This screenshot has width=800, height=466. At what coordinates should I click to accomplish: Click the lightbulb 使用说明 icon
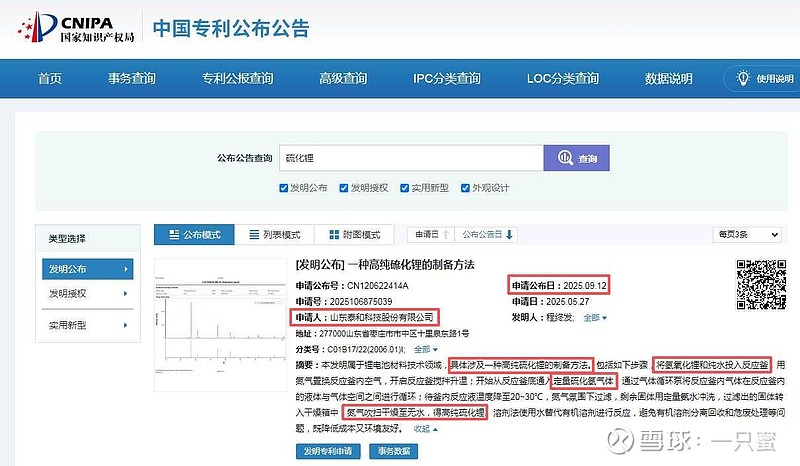[x=743, y=78]
